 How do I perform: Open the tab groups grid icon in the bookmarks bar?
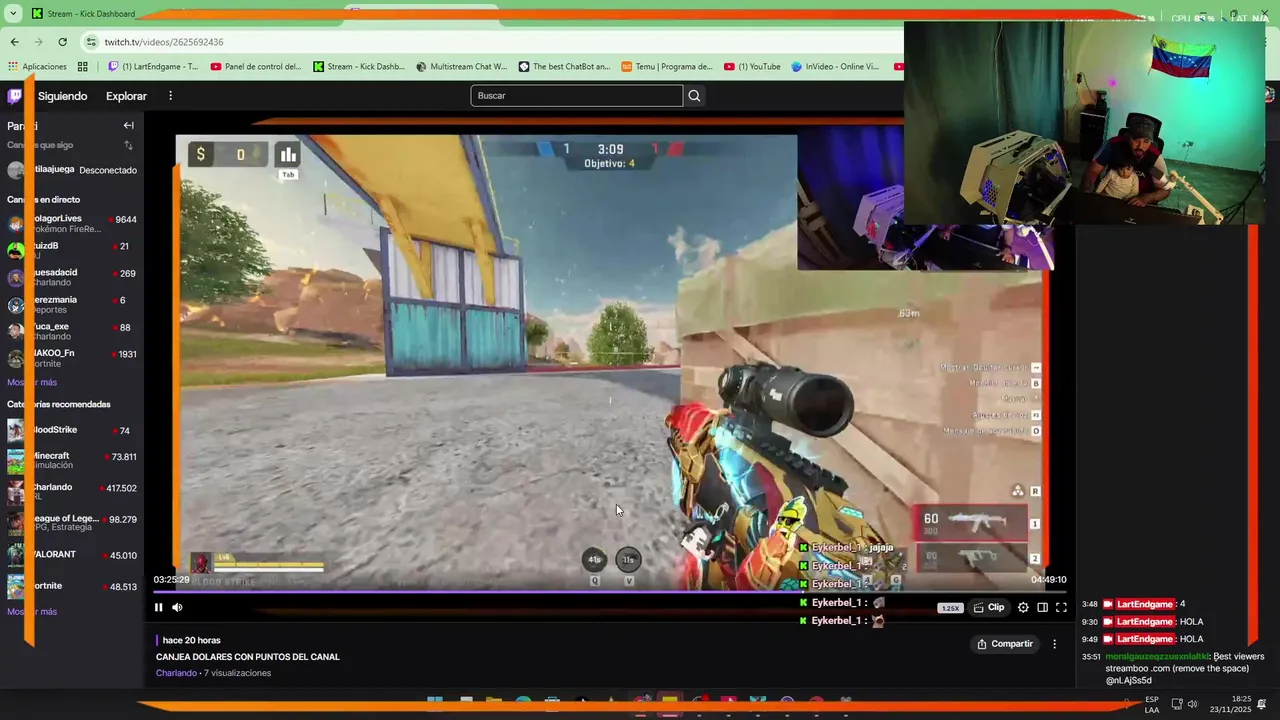point(83,67)
